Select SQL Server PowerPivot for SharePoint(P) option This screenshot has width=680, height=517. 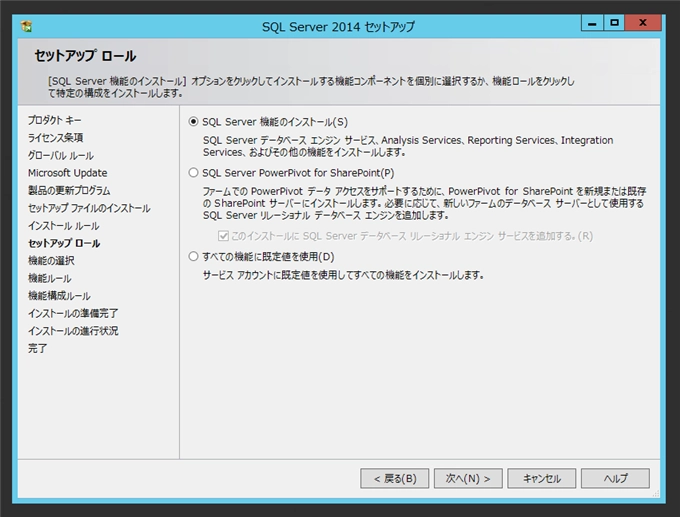[x=193, y=173]
